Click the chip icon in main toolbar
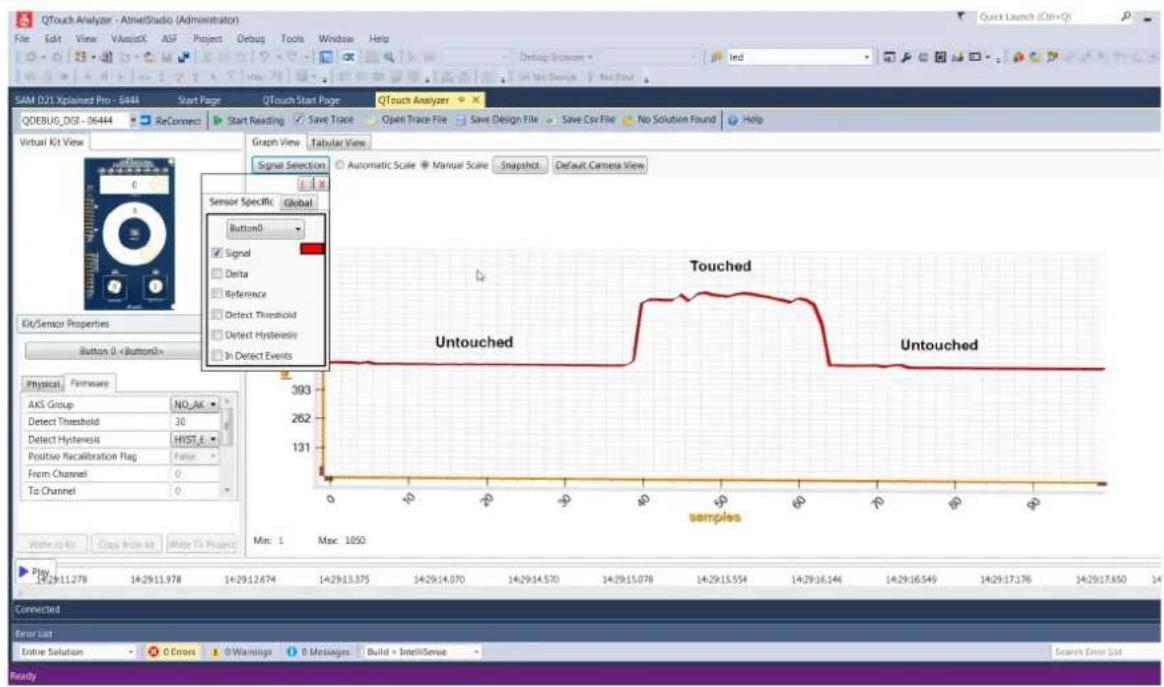Image resolution: width=1164 pixels, height=687 pixels. pyautogui.click(x=941, y=57)
